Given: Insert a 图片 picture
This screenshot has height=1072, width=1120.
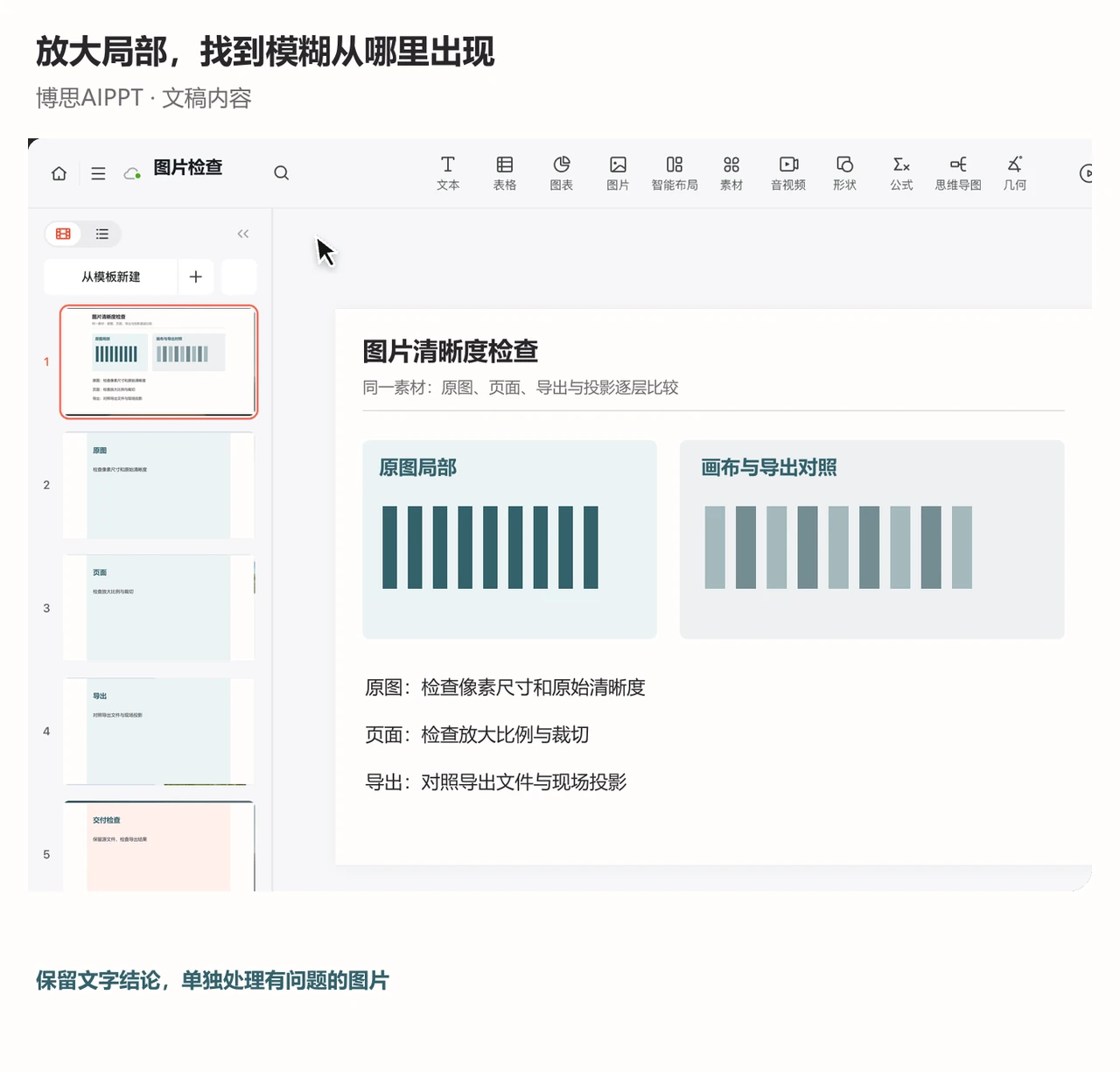Looking at the screenshot, I should (618, 173).
